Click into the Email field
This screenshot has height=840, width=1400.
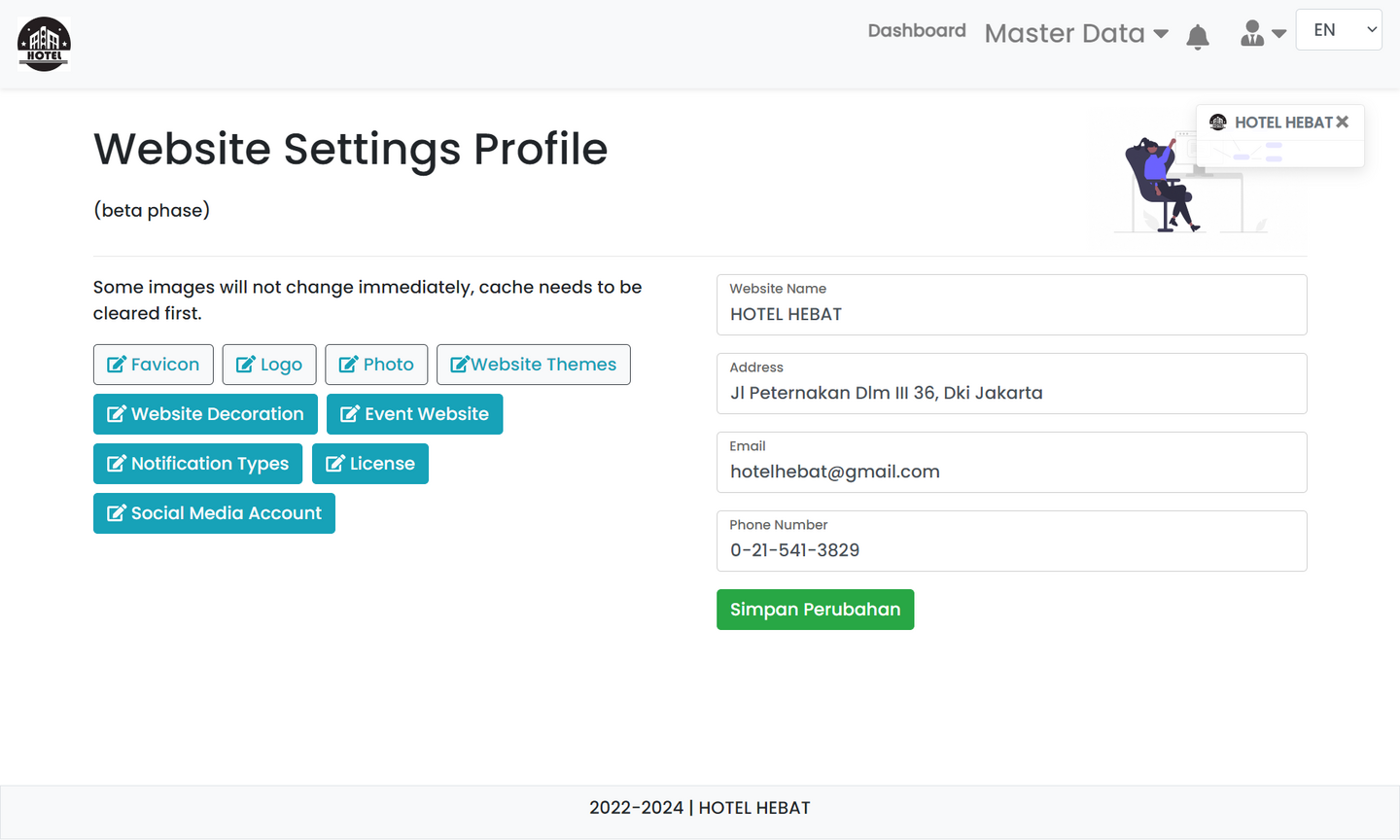(1011, 472)
